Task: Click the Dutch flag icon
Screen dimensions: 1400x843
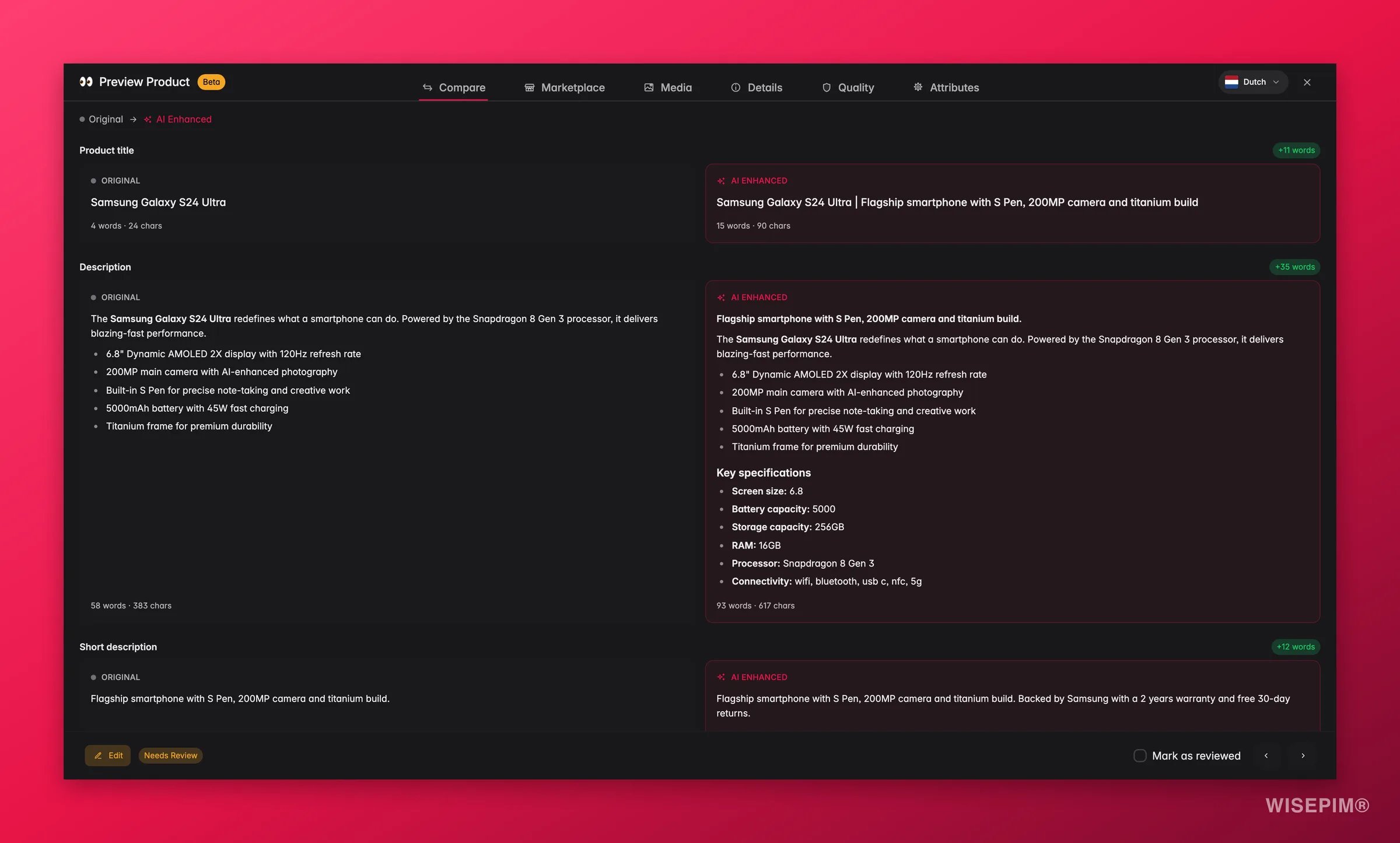Action: pyautogui.click(x=1231, y=82)
